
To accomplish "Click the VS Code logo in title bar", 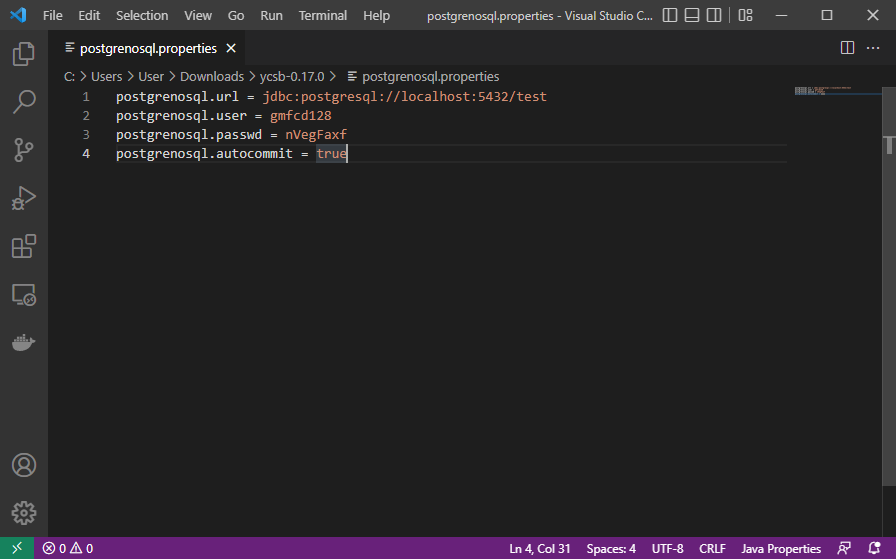I will point(18,15).
